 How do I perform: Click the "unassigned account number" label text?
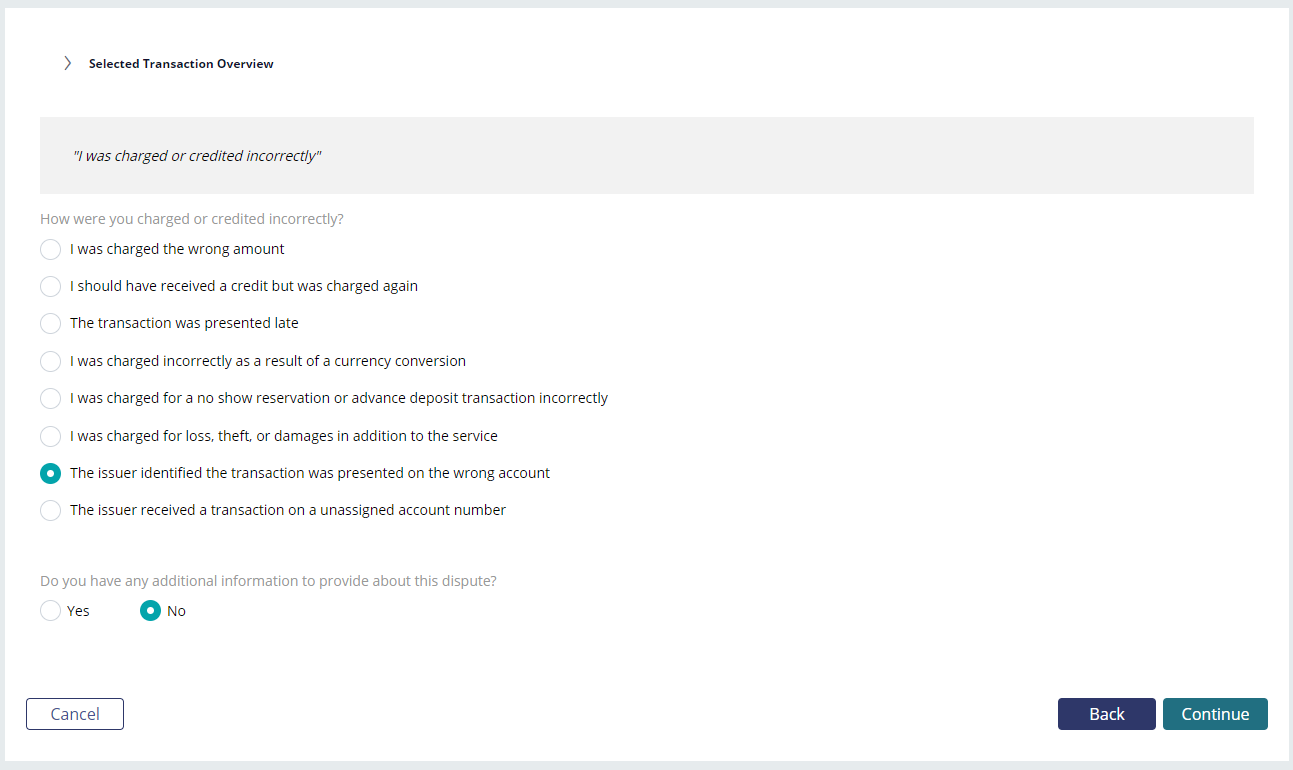pos(288,510)
